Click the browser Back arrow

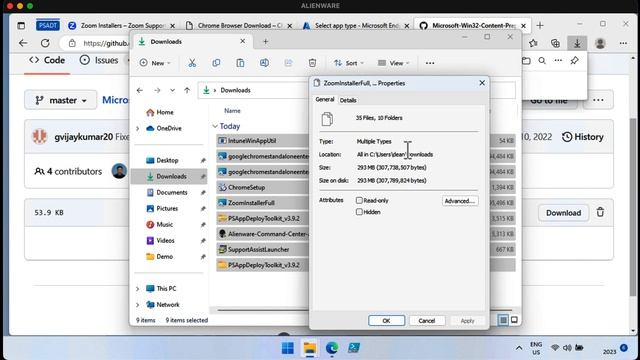pos(23,43)
